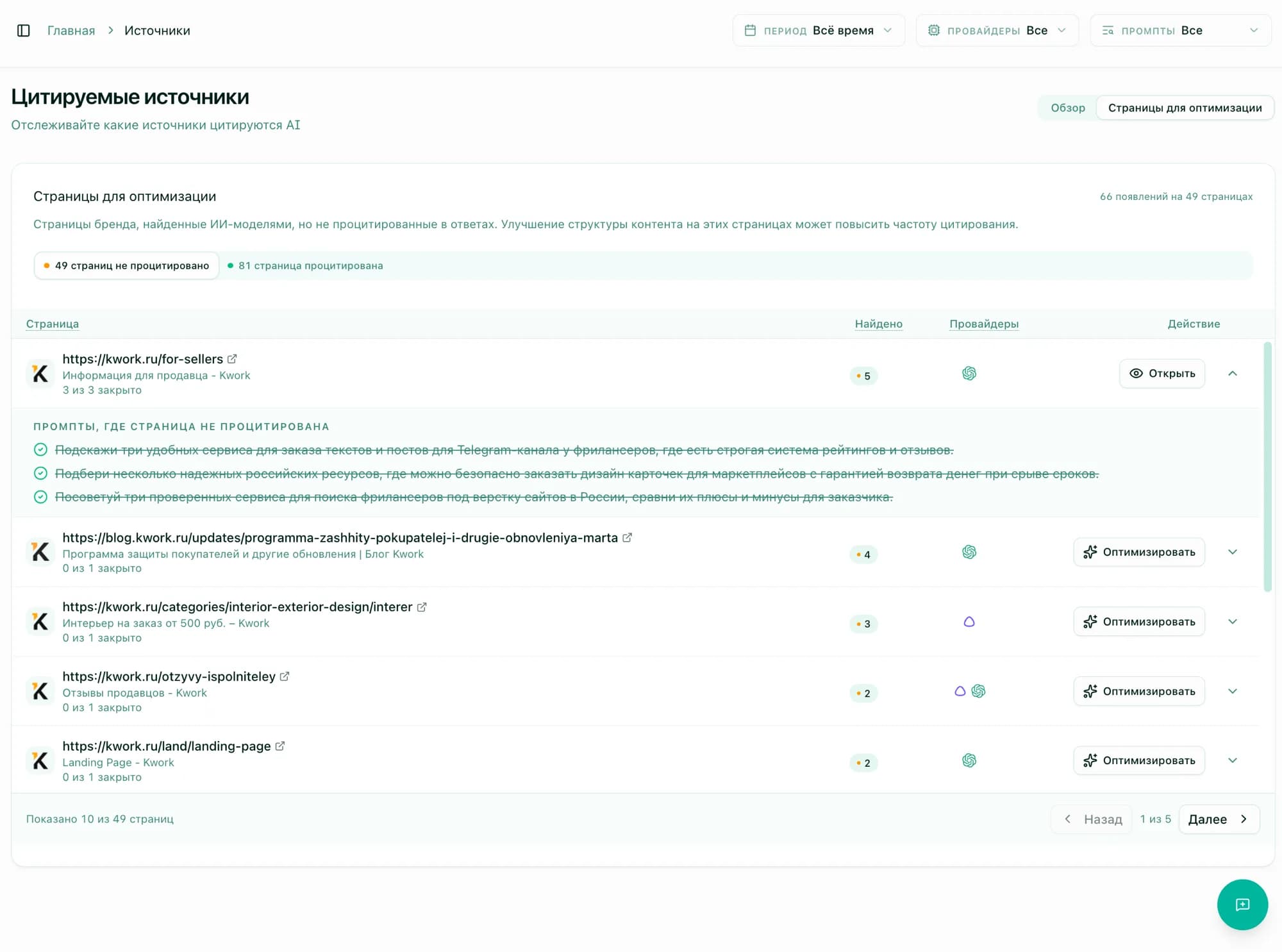The width and height of the screenshot is (1282, 952).
Task: Expand the otzyvy-ispolniteley row
Action: pos(1233,691)
